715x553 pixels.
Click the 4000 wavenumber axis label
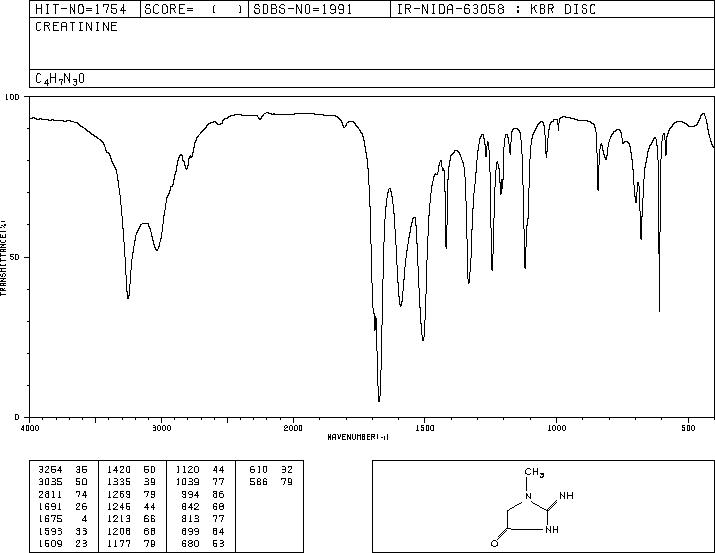pyautogui.click(x=30, y=428)
